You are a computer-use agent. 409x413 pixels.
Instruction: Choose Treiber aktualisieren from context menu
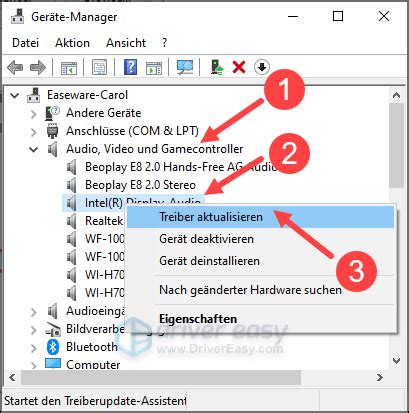(261, 217)
